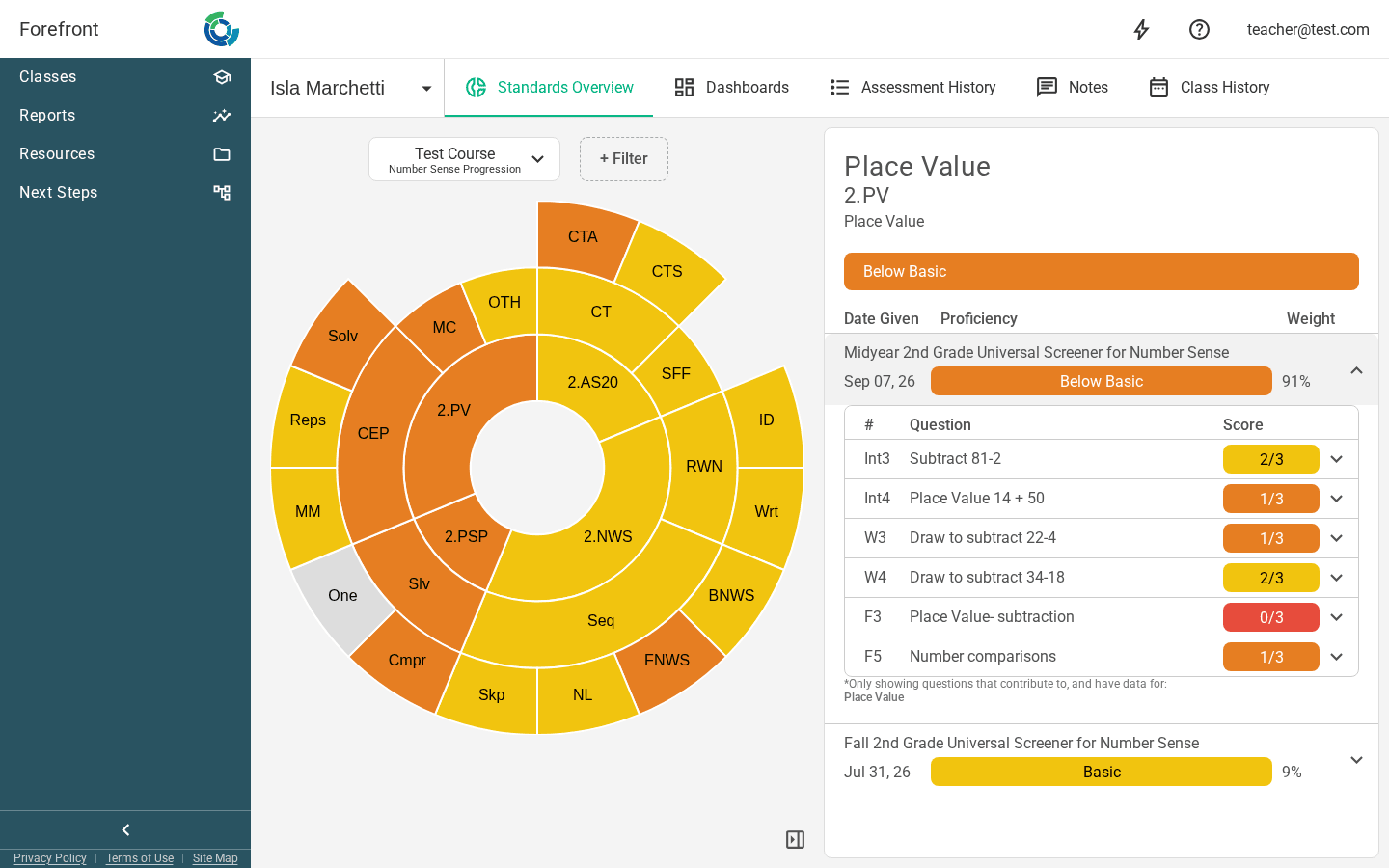Click the Standards Overview chart icon
1389x868 pixels.
476,88
